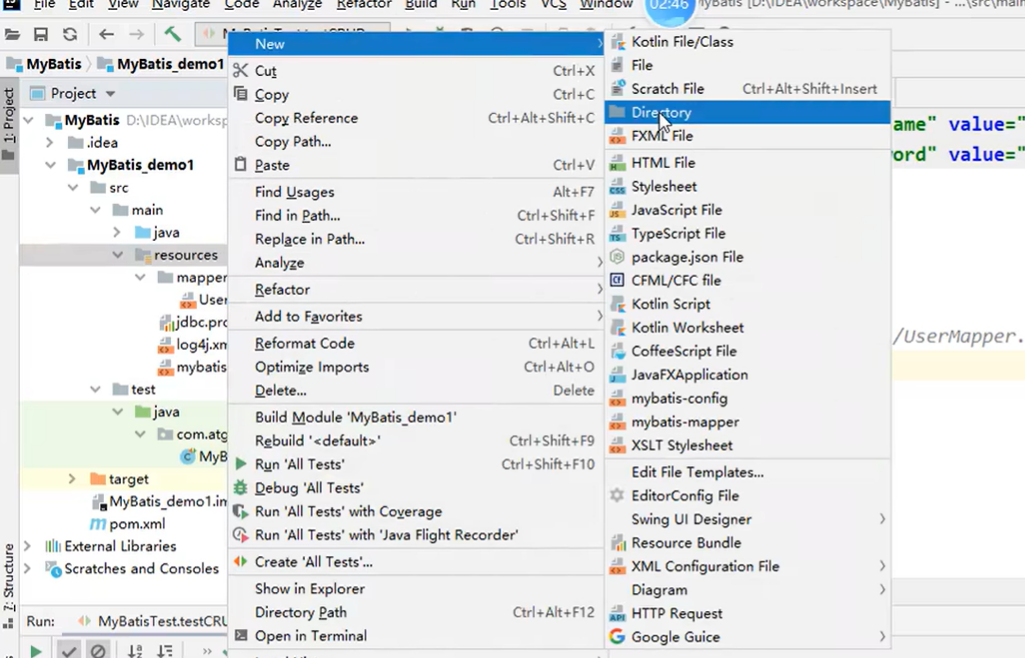Viewport: 1025px width, 658px height.
Task: Click the green Run button in Run panel
Action: [x=36, y=651]
